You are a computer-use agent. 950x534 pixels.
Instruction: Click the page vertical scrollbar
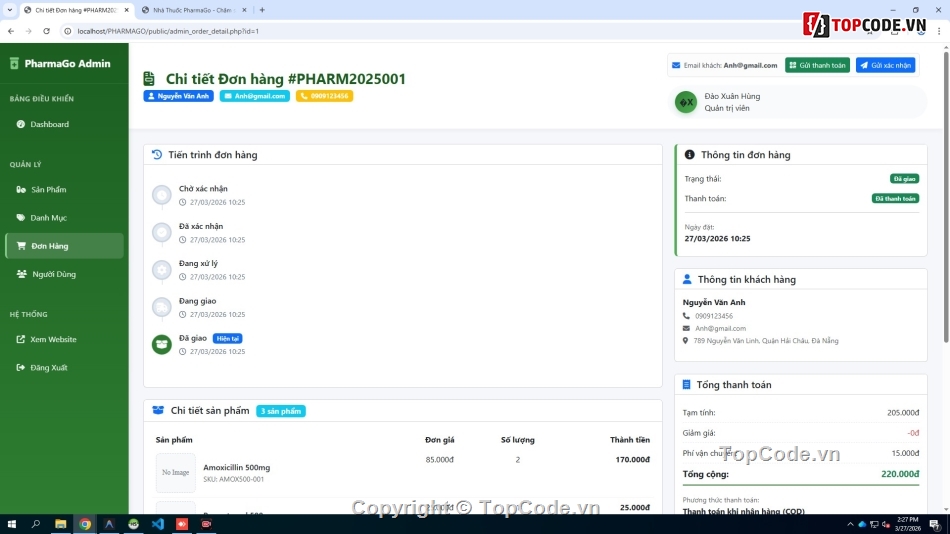pos(946,198)
